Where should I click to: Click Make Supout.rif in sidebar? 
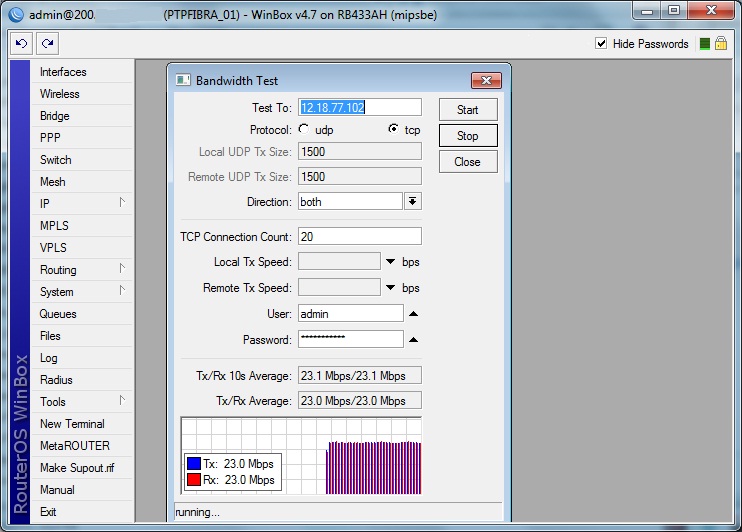[81, 468]
